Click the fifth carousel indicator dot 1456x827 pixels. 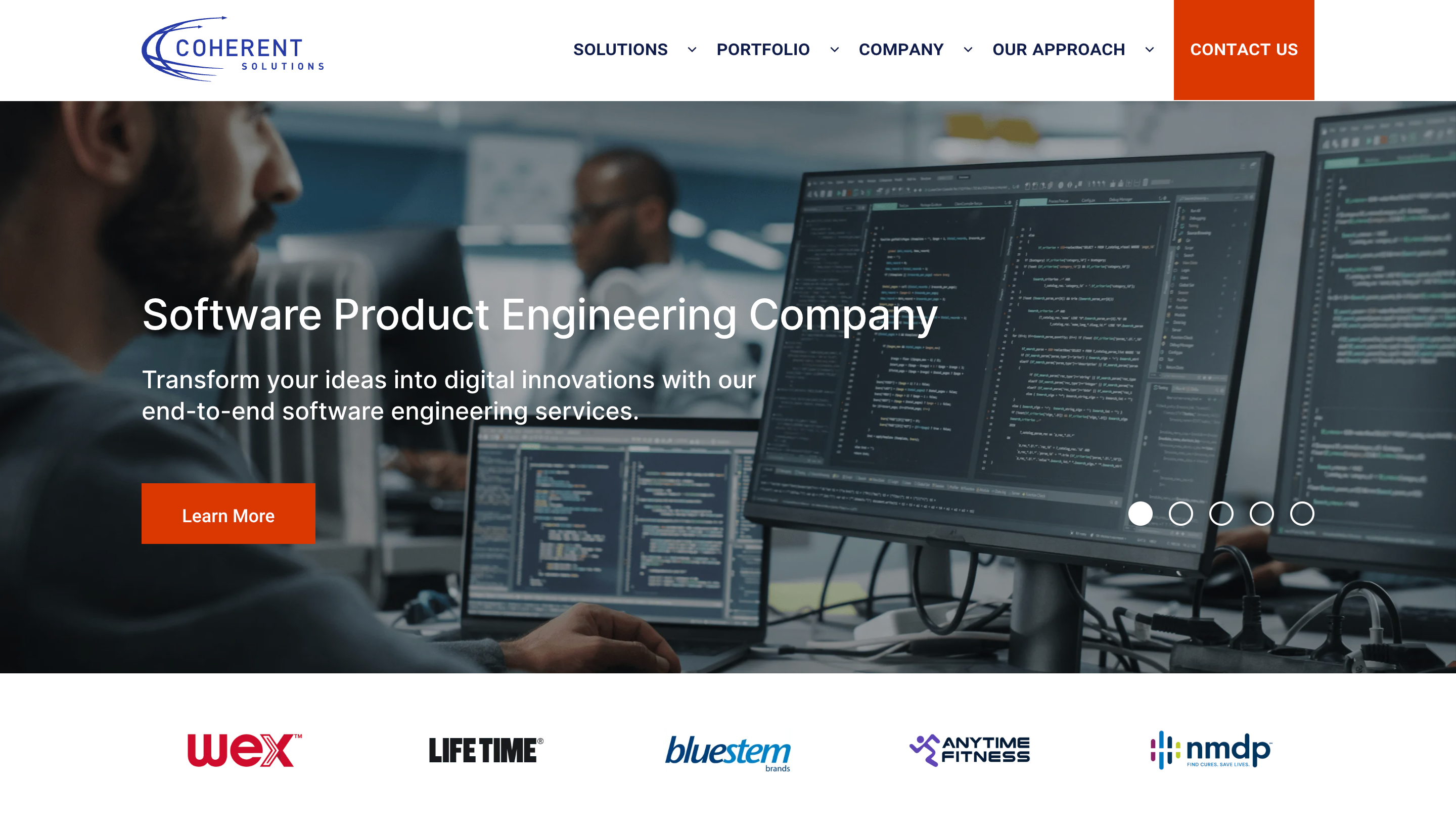pyautogui.click(x=1302, y=513)
